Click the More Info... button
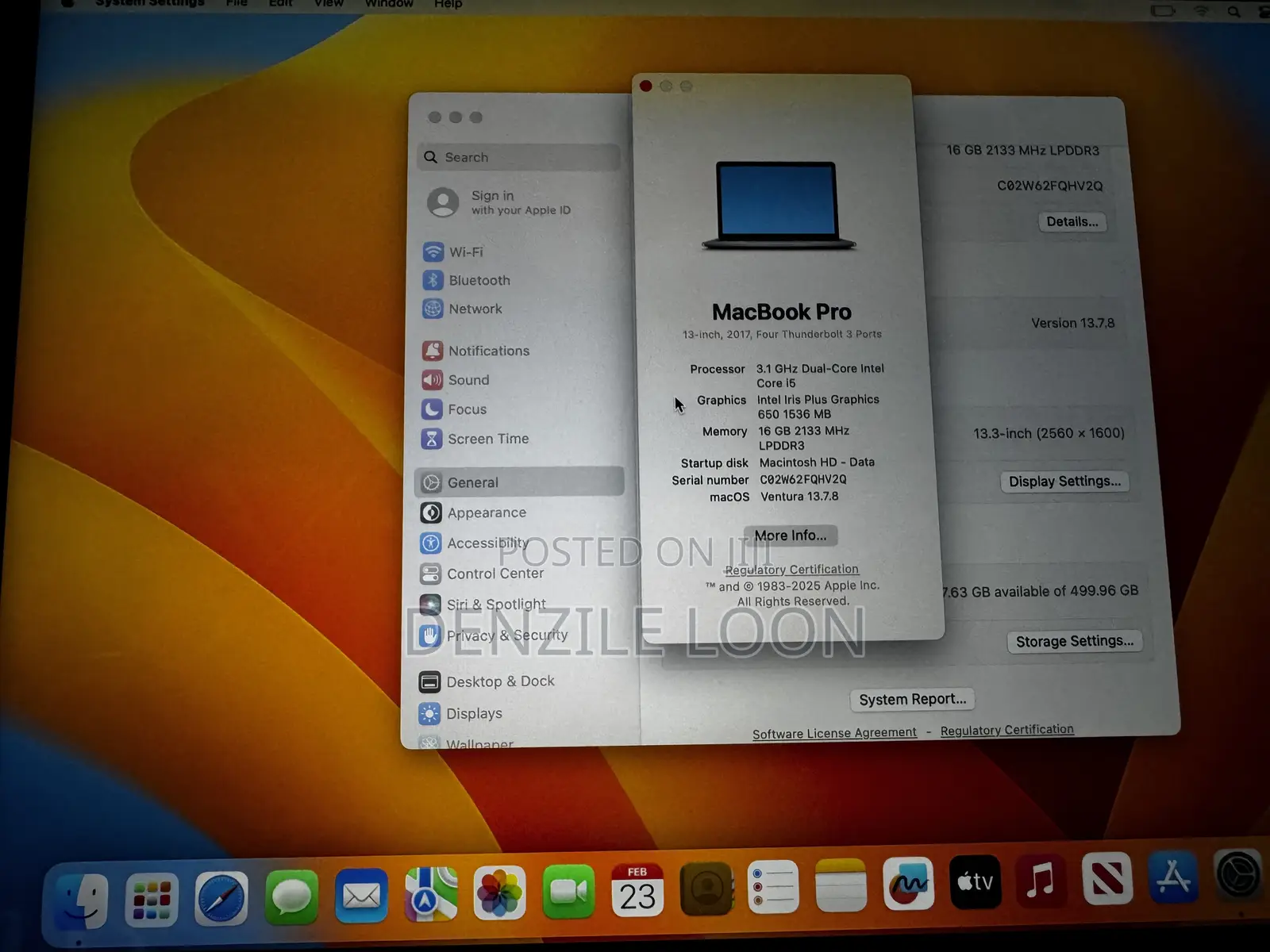The width and height of the screenshot is (1270, 952). point(791,535)
